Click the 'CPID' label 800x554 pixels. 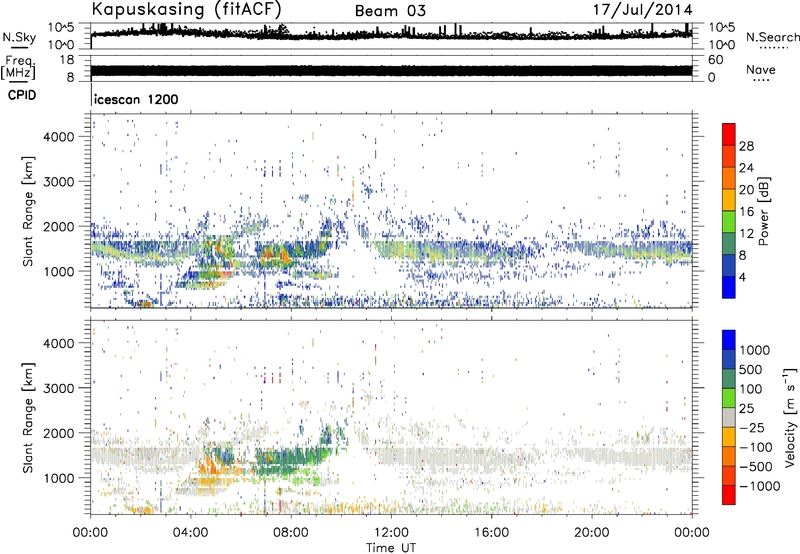(22, 95)
